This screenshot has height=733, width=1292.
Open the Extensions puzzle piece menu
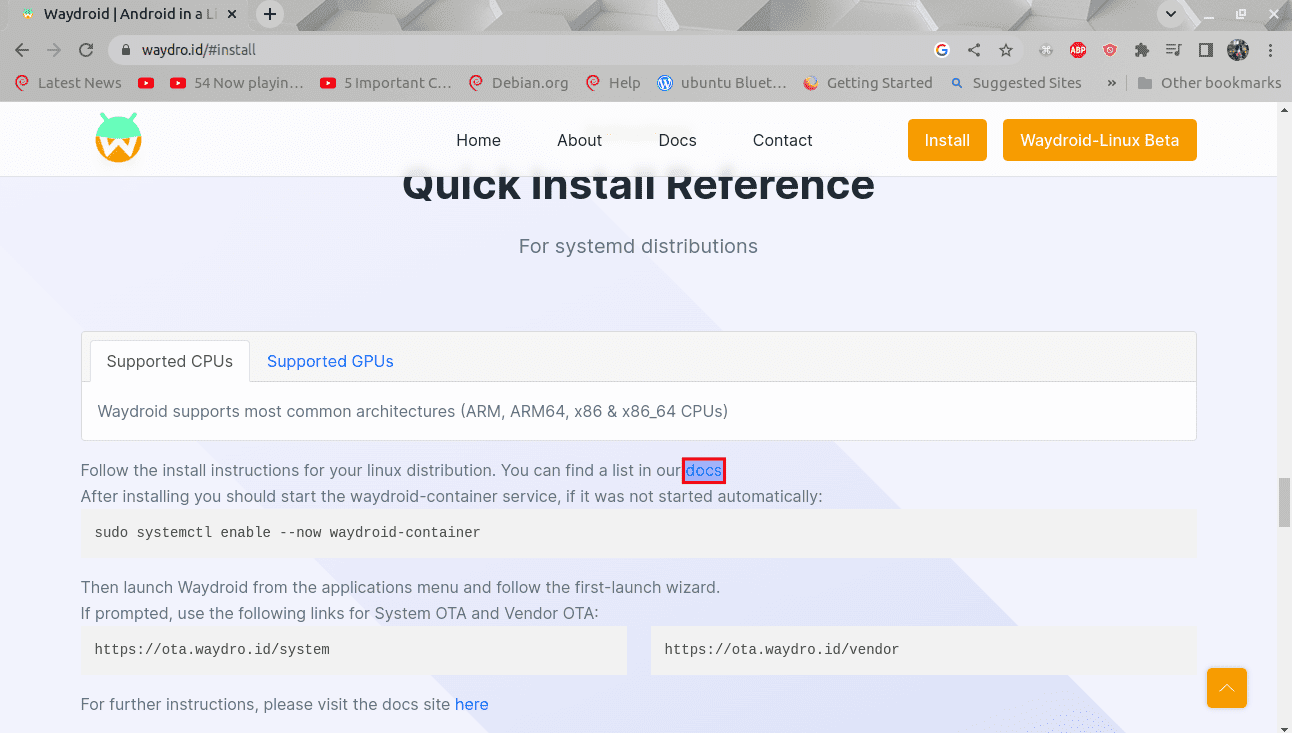(x=1141, y=50)
